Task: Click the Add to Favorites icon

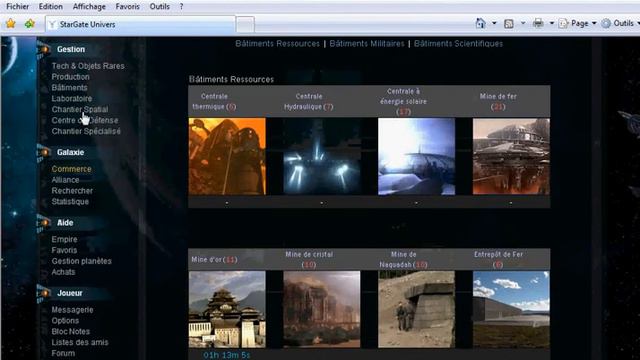Action: tap(30, 24)
